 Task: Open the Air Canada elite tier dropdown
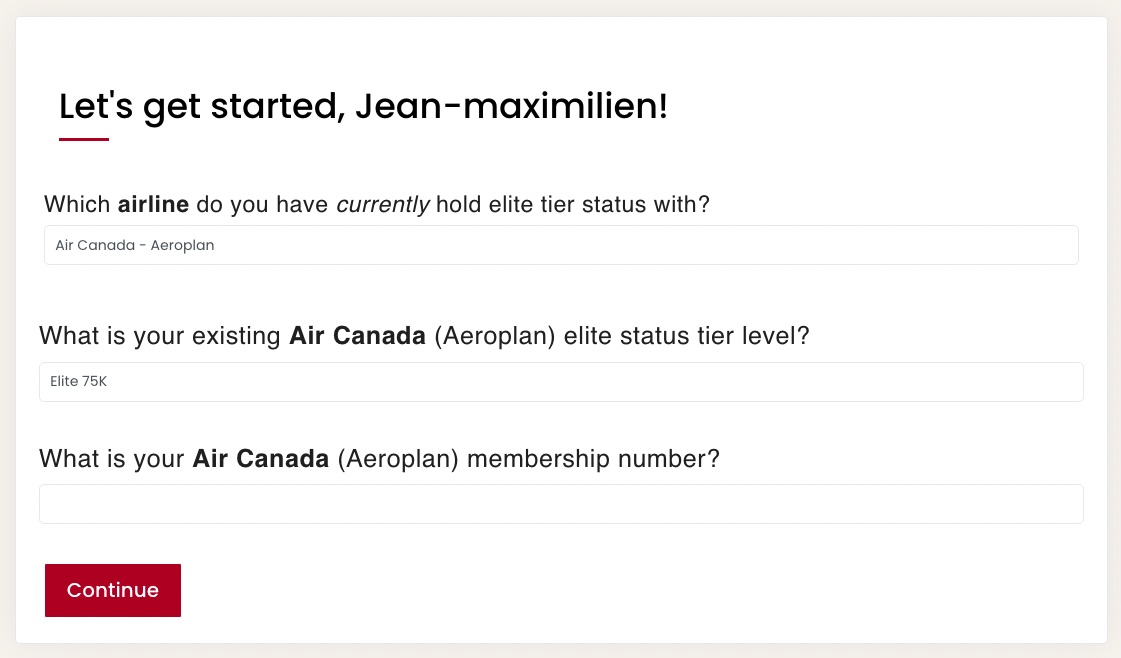[560, 381]
